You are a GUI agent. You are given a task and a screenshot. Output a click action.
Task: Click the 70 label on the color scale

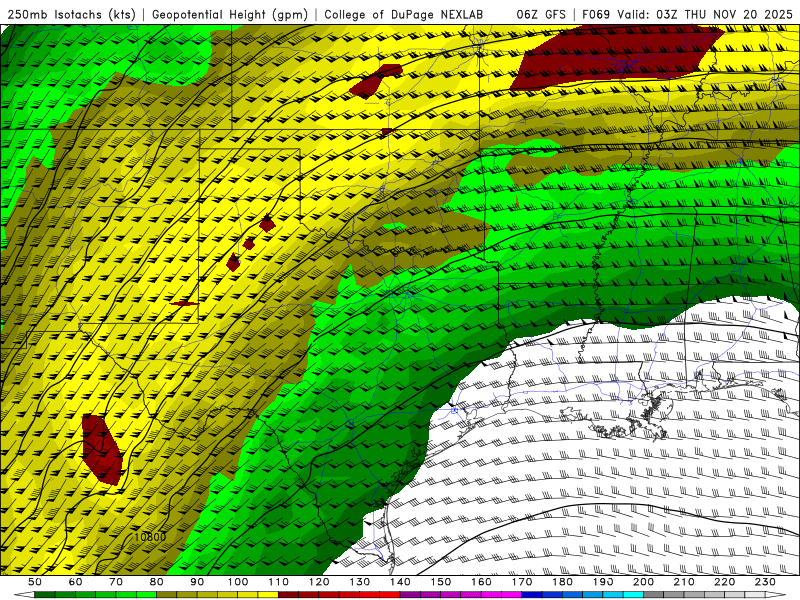[x=116, y=582]
